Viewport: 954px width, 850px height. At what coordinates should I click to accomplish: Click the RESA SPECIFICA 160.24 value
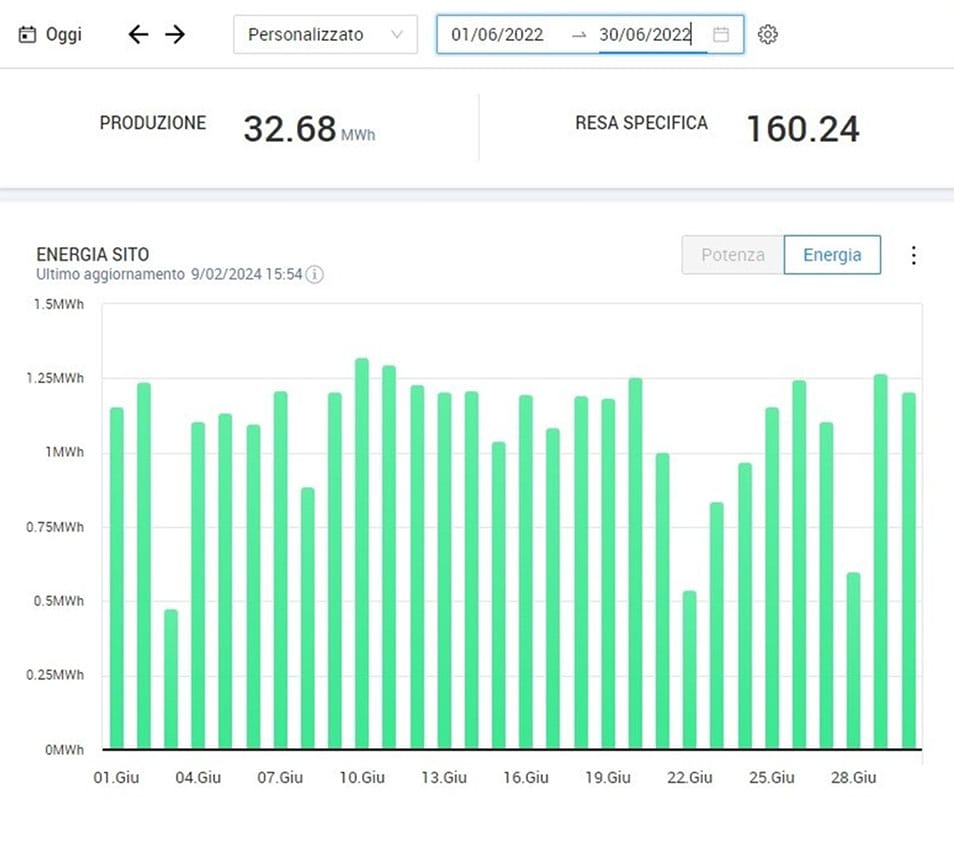tap(802, 128)
